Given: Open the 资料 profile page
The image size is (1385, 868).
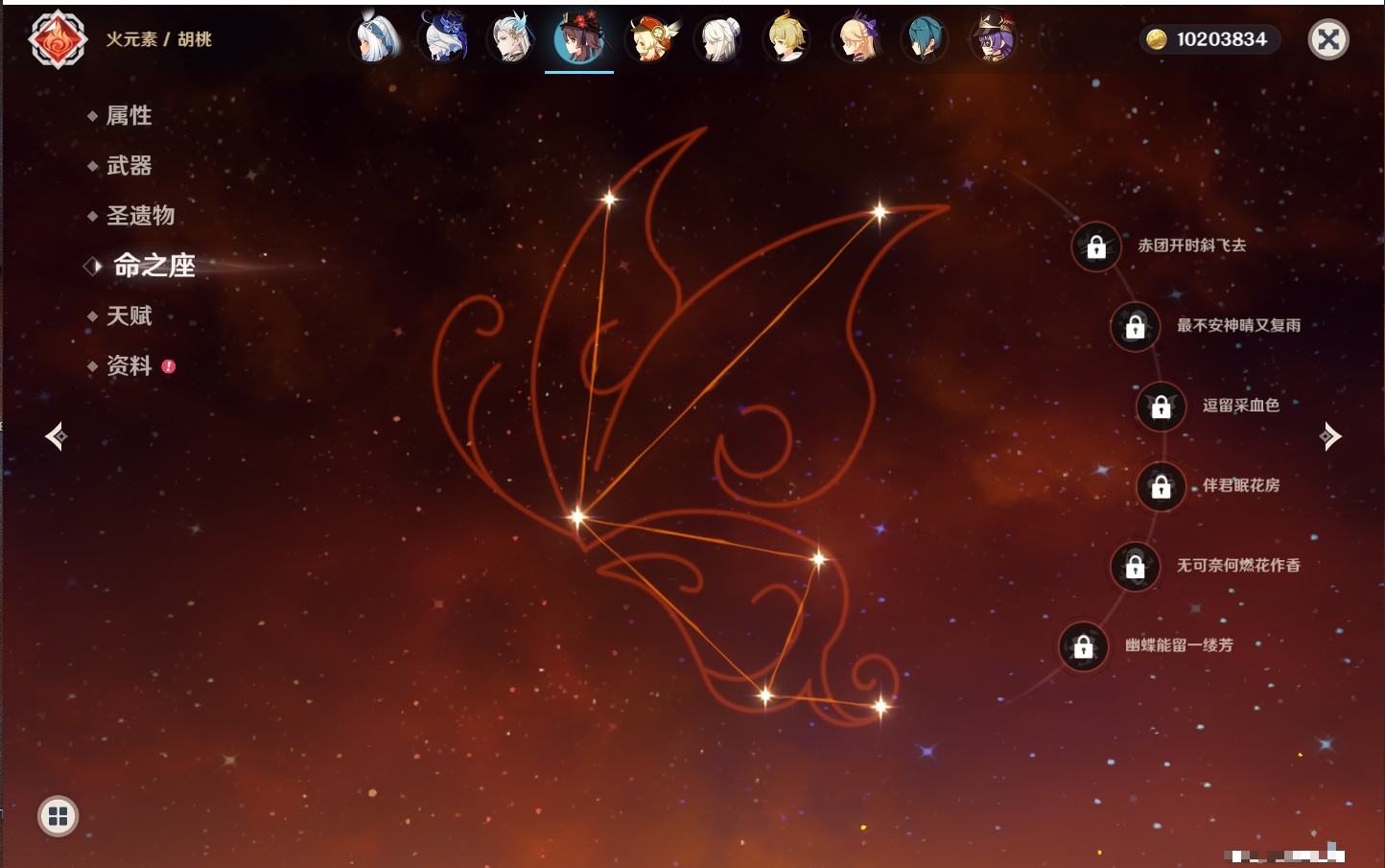Looking at the screenshot, I should tap(129, 365).
